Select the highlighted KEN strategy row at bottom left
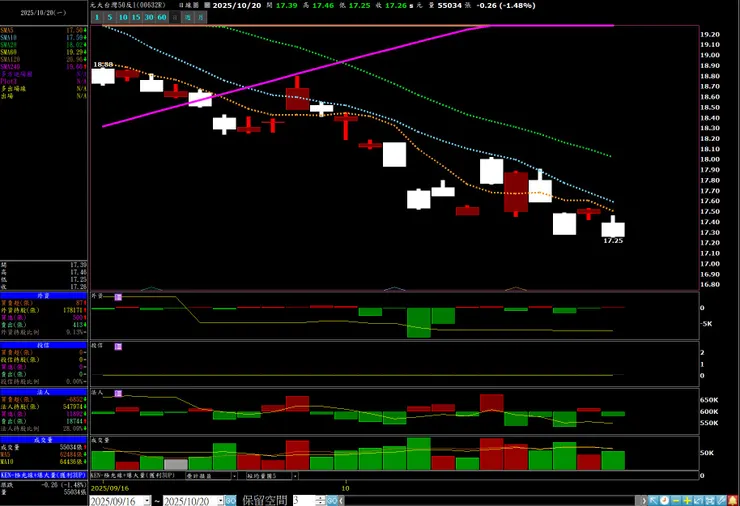 [43, 475]
